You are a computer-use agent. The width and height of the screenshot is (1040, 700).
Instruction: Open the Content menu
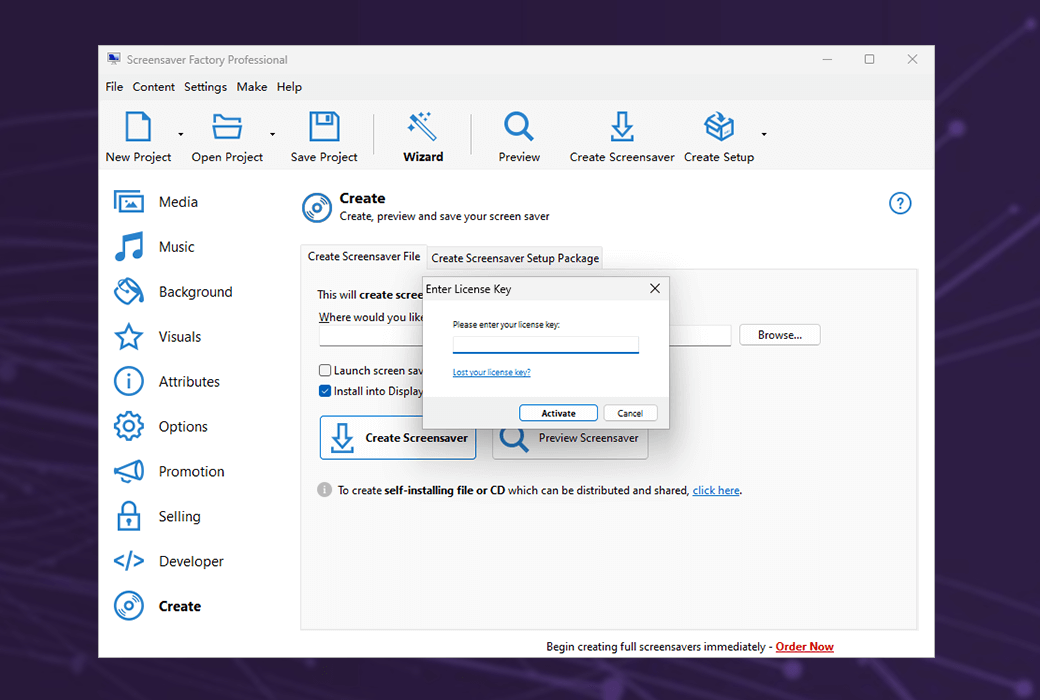coord(153,87)
